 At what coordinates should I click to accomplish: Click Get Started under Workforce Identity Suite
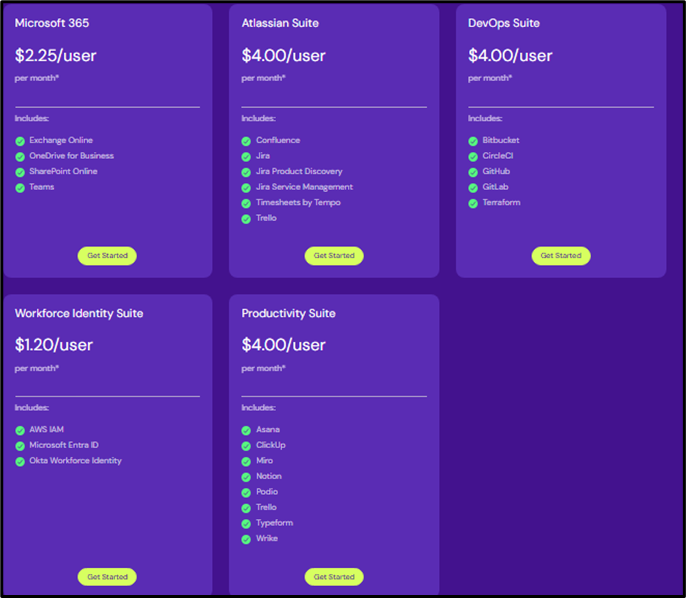point(107,577)
